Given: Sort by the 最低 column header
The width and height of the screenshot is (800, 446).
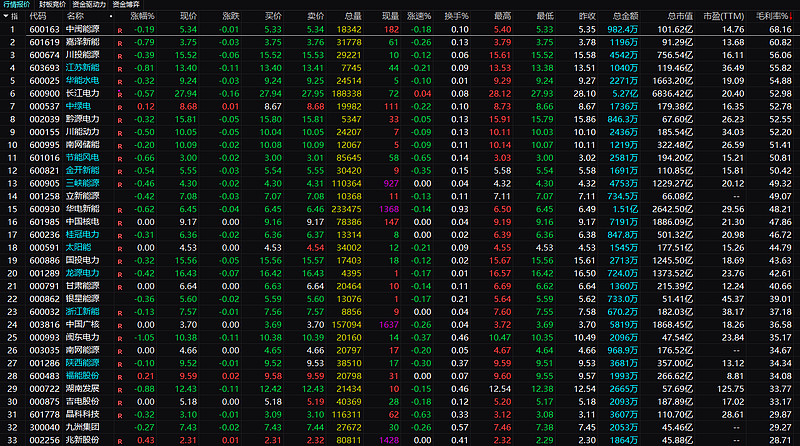Looking at the screenshot, I should 545,16.
